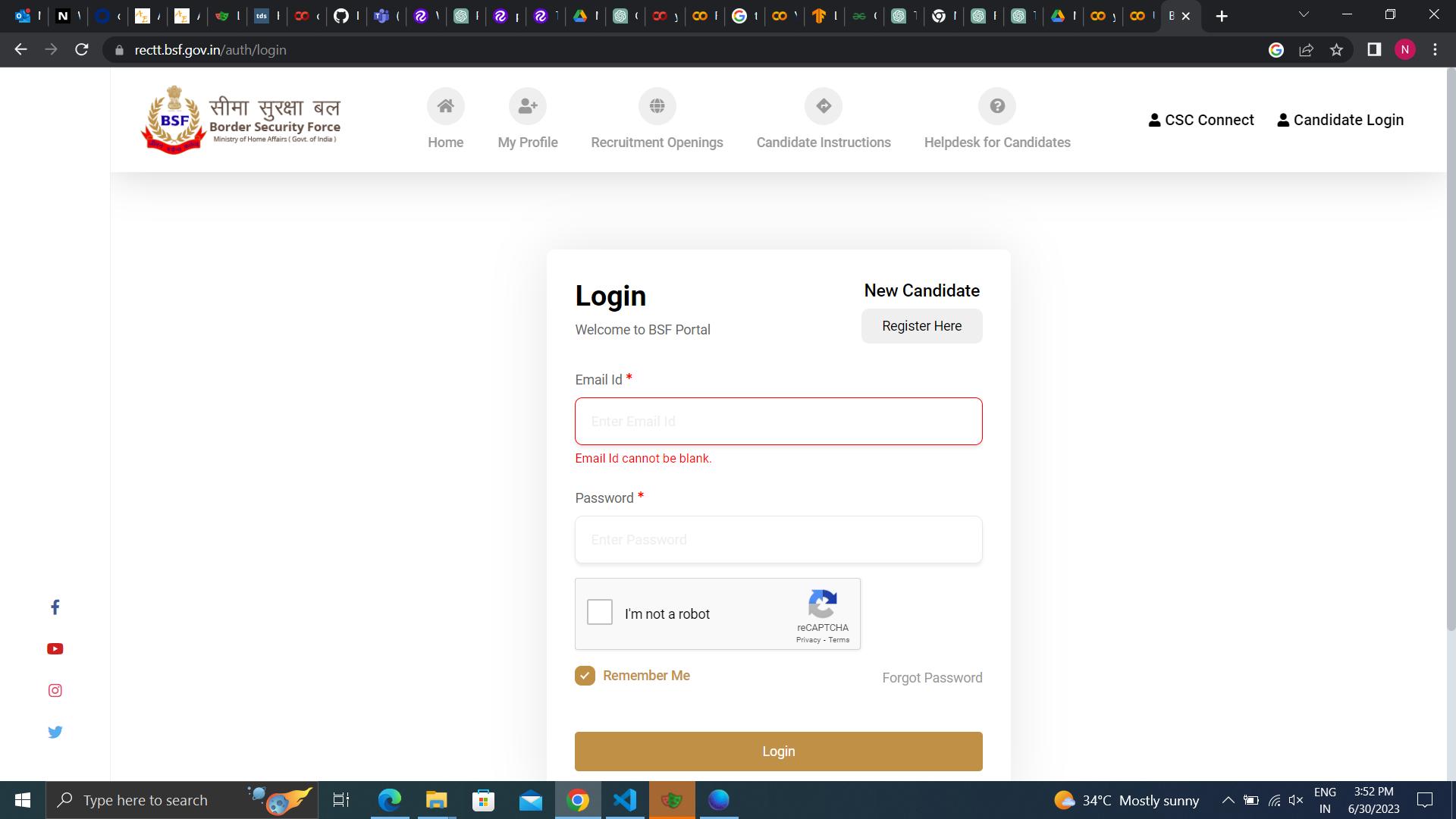Click the YouTube icon in sidebar
The width and height of the screenshot is (1456, 819).
click(x=55, y=648)
